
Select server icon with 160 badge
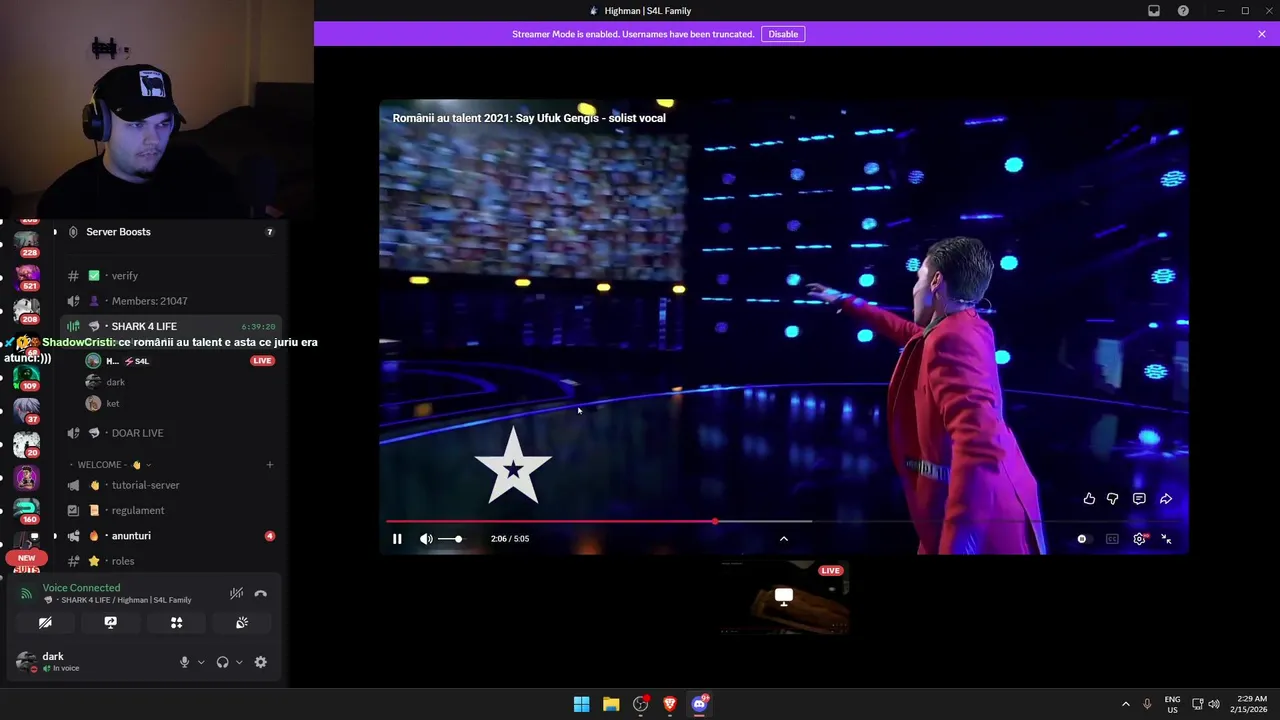coord(26,511)
